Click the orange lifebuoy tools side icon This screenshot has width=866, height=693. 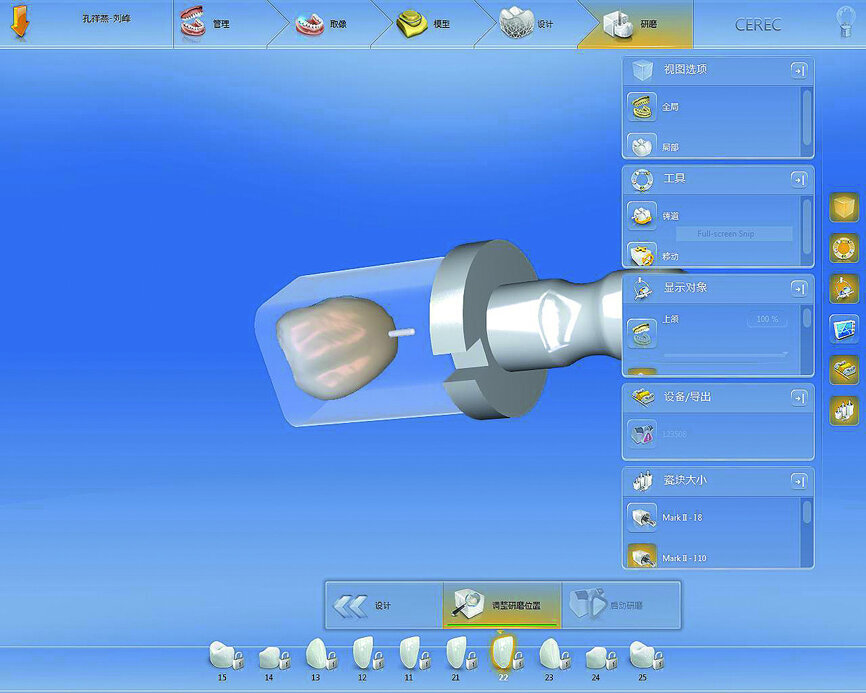coord(844,248)
